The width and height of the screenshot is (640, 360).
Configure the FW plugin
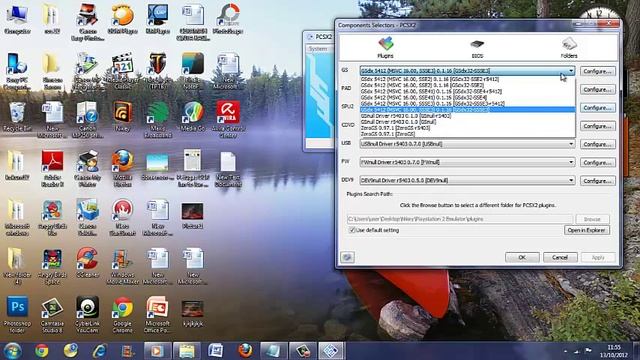(598, 162)
